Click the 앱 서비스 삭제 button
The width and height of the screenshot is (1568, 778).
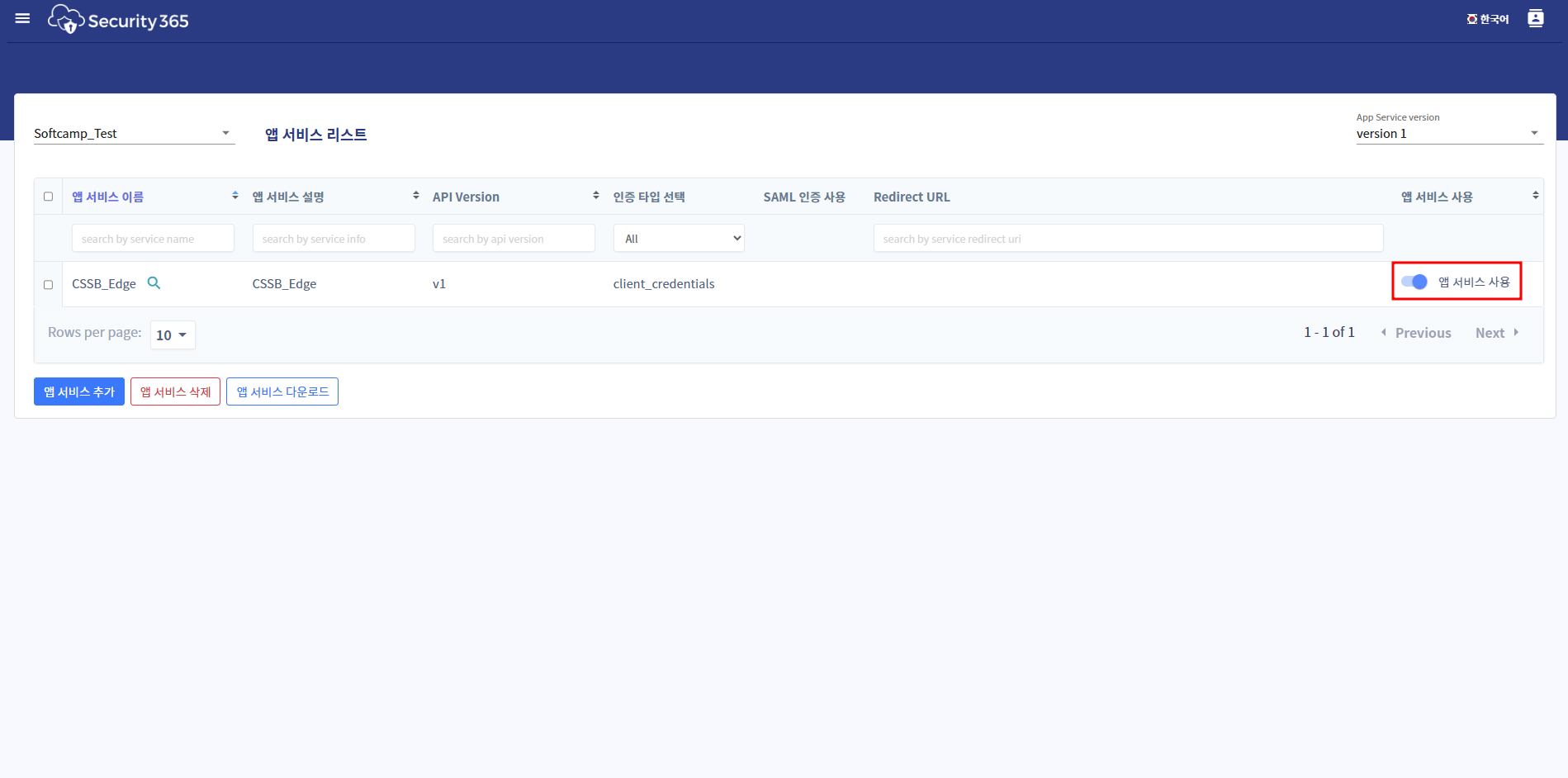[x=175, y=391]
